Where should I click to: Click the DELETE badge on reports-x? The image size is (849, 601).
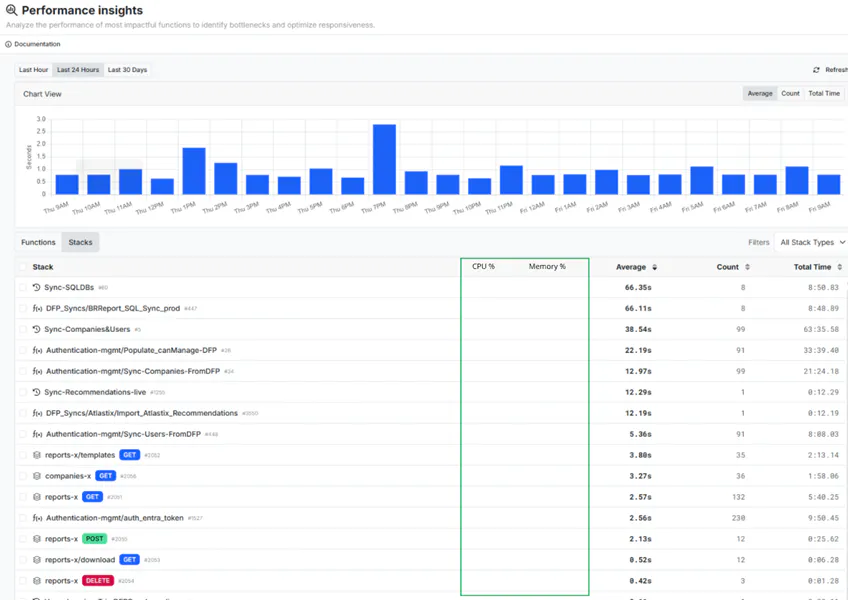click(98, 581)
